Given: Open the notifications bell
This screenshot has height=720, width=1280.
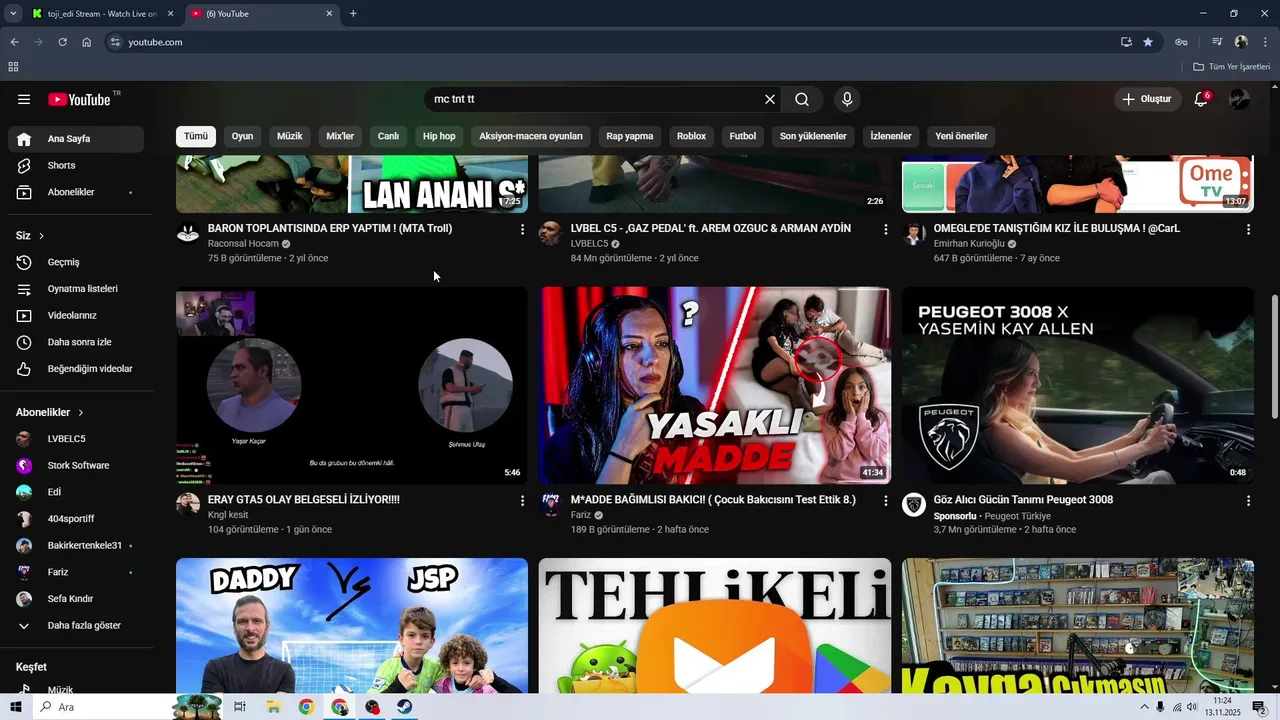Looking at the screenshot, I should click(1201, 99).
